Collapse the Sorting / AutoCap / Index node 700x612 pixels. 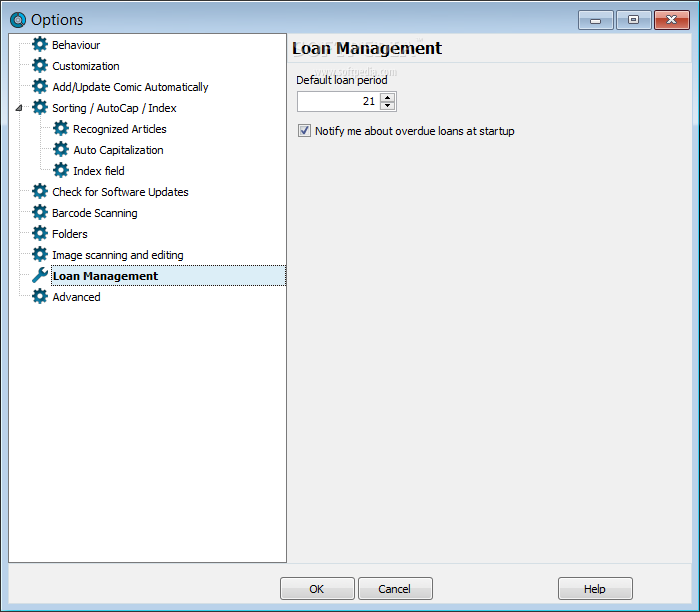click(19, 108)
